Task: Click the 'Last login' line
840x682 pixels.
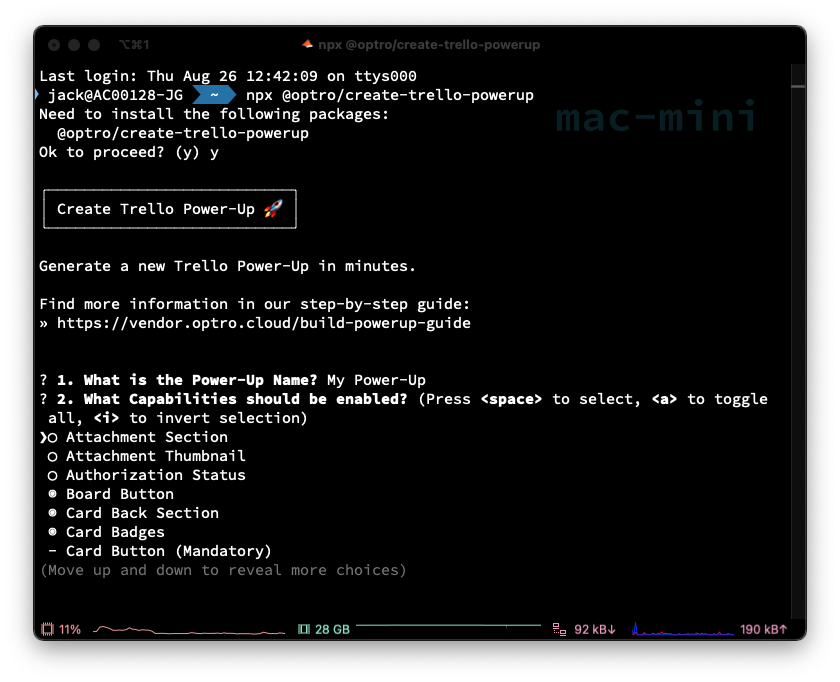Action: (x=228, y=76)
